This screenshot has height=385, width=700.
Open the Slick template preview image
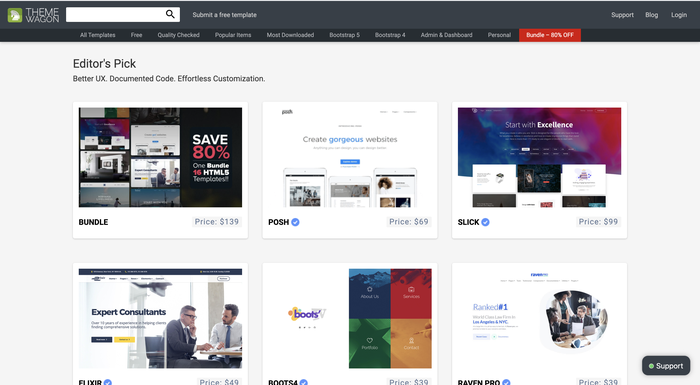point(539,157)
